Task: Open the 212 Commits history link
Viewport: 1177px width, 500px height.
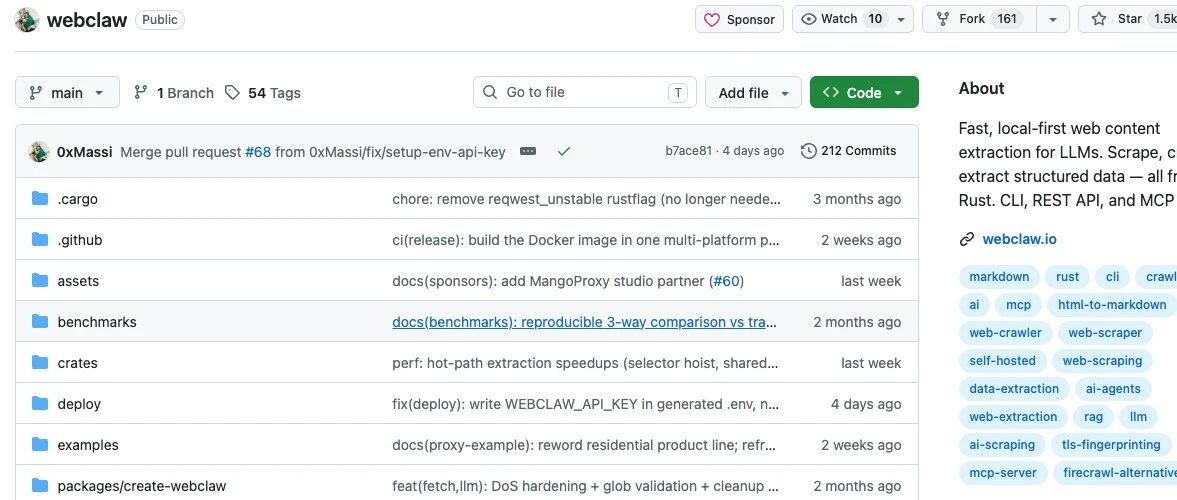Action: 849,151
